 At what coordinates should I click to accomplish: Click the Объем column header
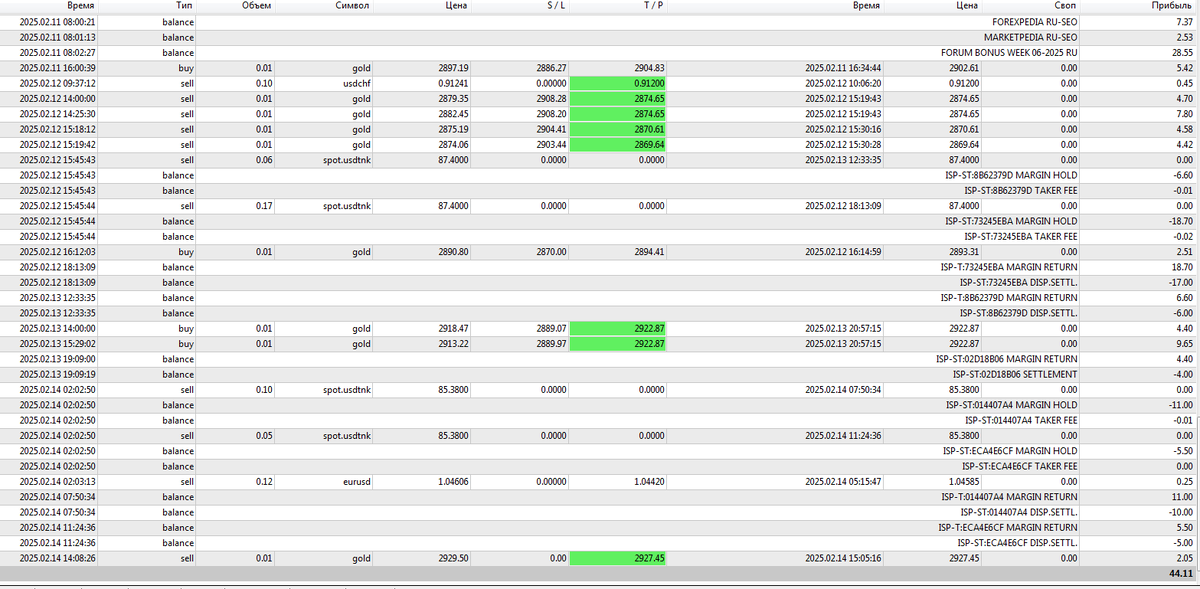click(x=256, y=6)
